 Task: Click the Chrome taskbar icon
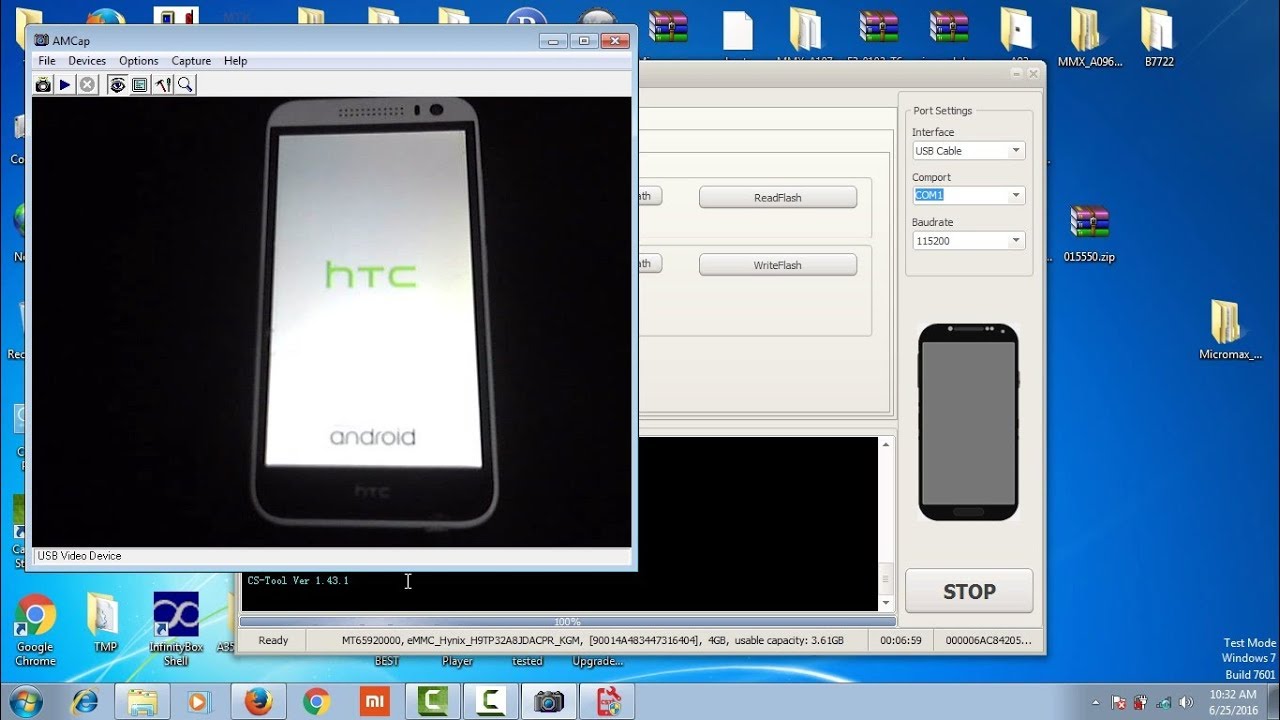tap(316, 702)
